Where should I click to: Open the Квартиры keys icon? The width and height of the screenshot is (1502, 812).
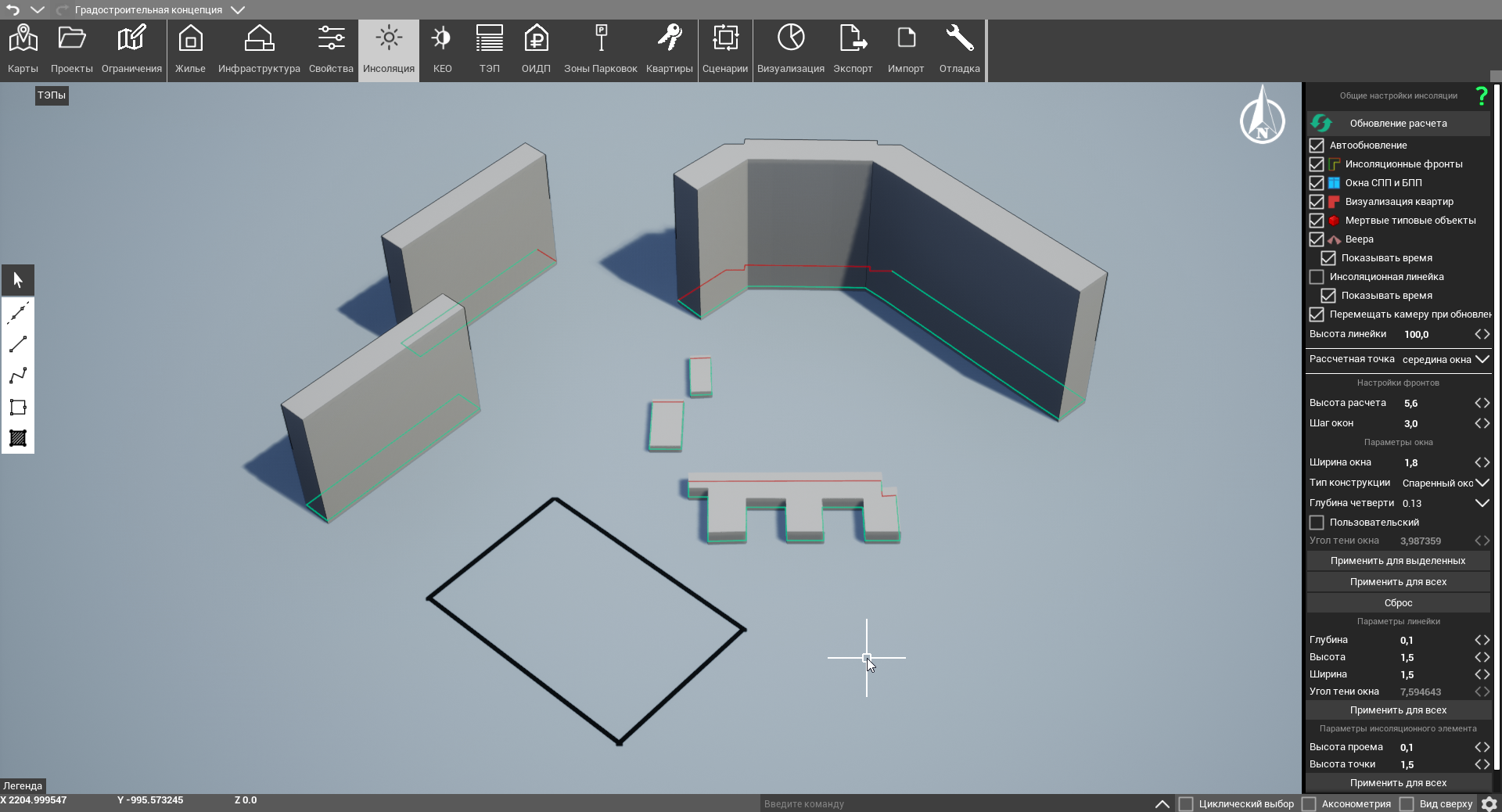(x=670, y=49)
